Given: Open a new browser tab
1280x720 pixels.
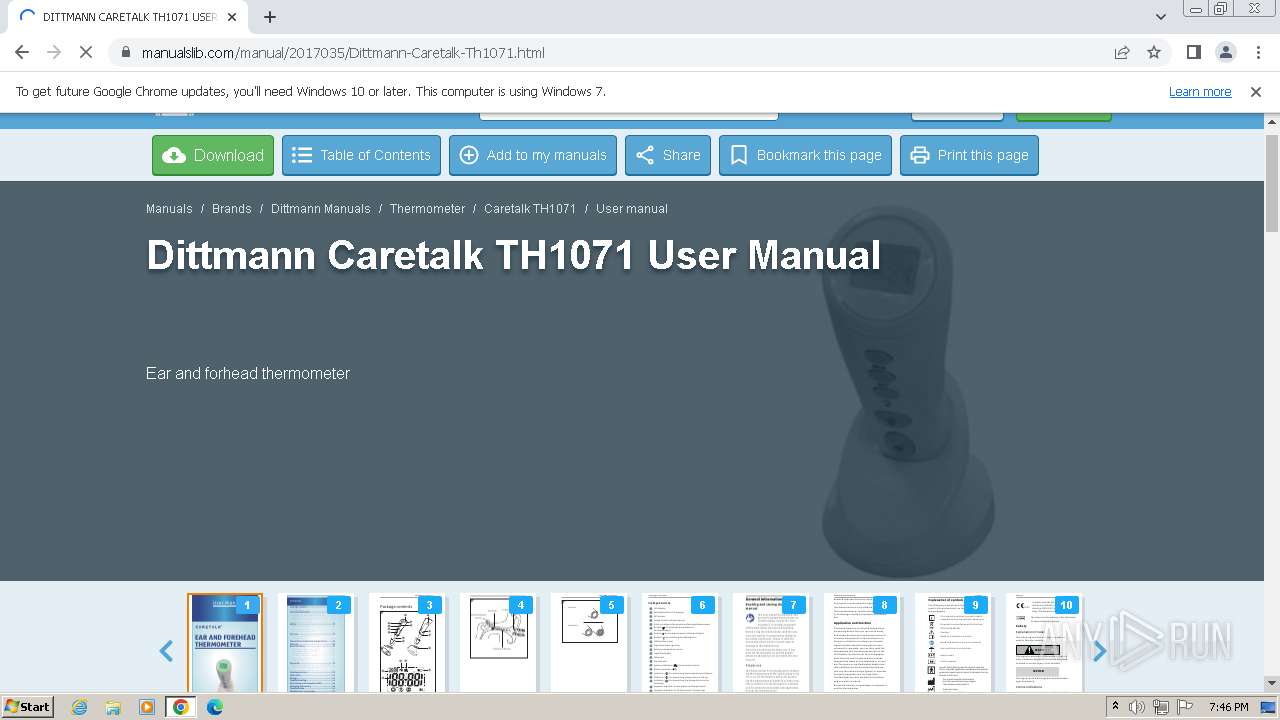Looking at the screenshot, I should tap(270, 17).
